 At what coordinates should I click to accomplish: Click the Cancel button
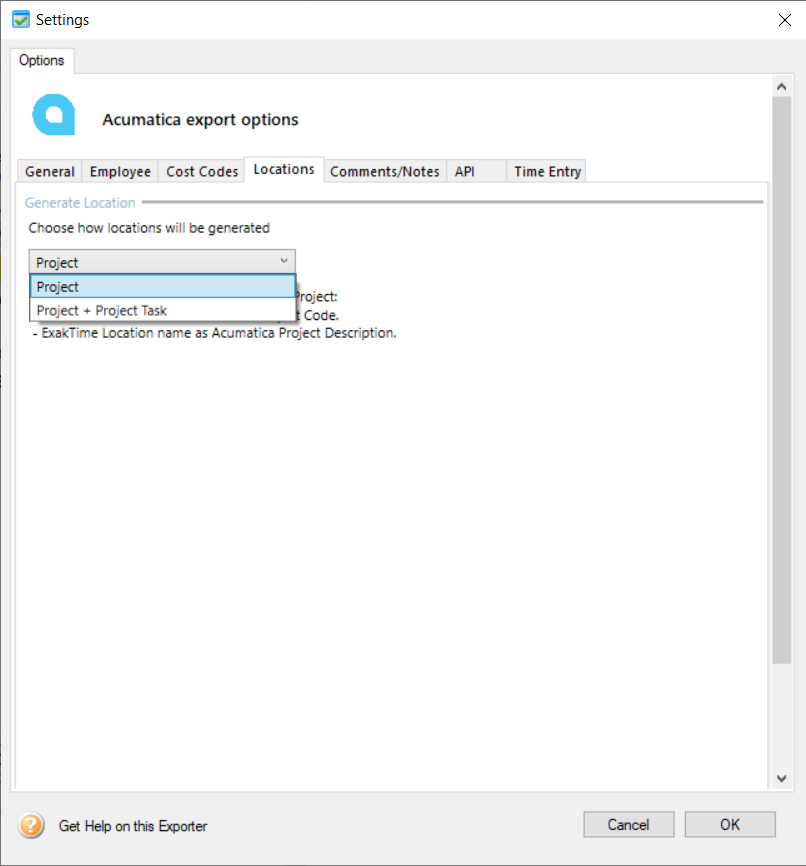[629, 825]
